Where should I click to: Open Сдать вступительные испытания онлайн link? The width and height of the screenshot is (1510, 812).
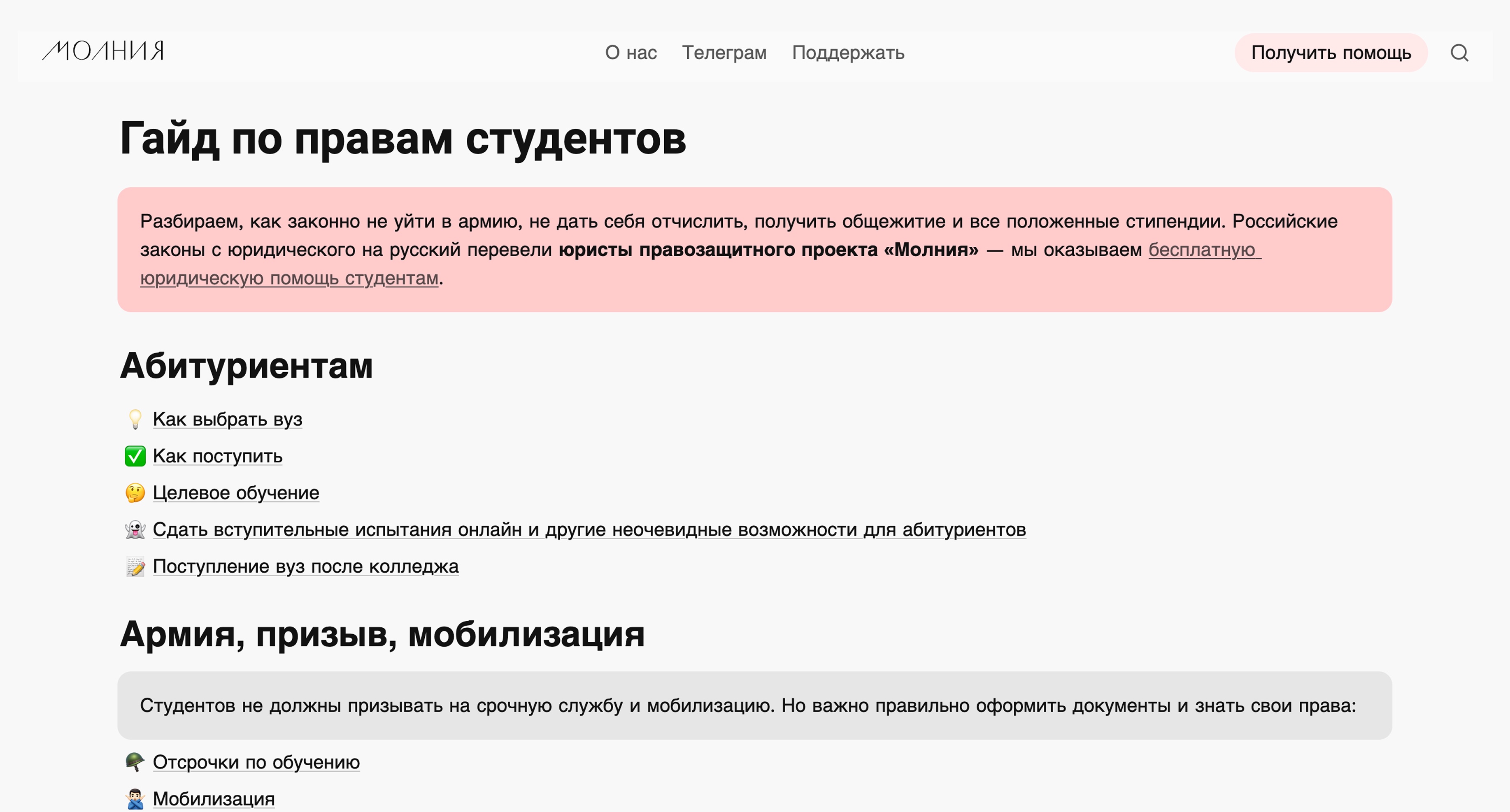(589, 530)
